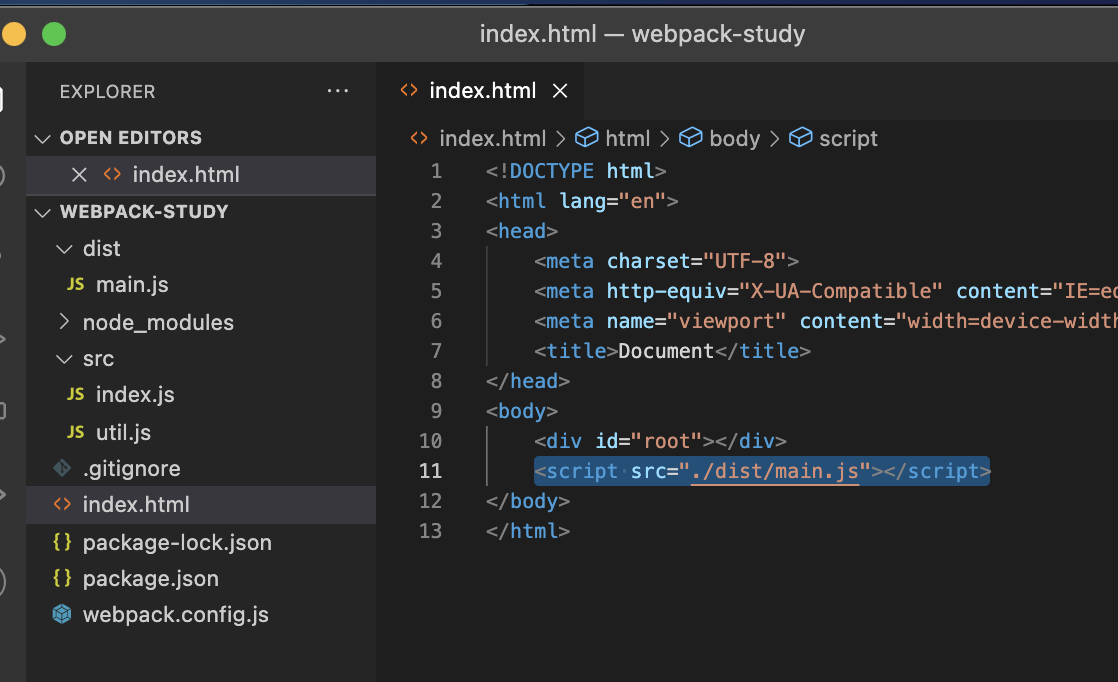The image size is (1118, 682).
Task: Click "X-UA-Compatible" value on line 5
Action: 840,291
